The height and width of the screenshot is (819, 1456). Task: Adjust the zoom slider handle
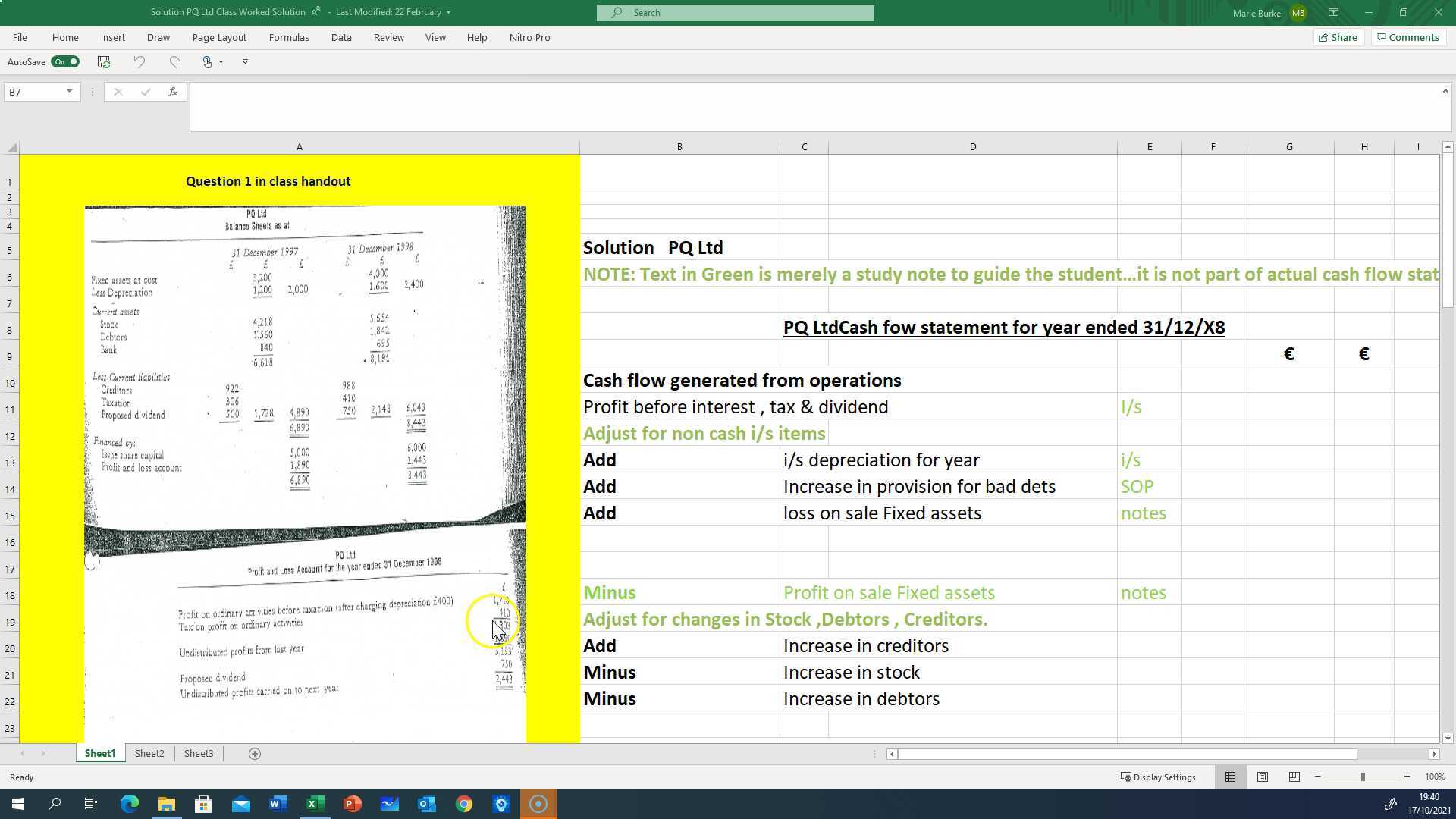click(1363, 777)
